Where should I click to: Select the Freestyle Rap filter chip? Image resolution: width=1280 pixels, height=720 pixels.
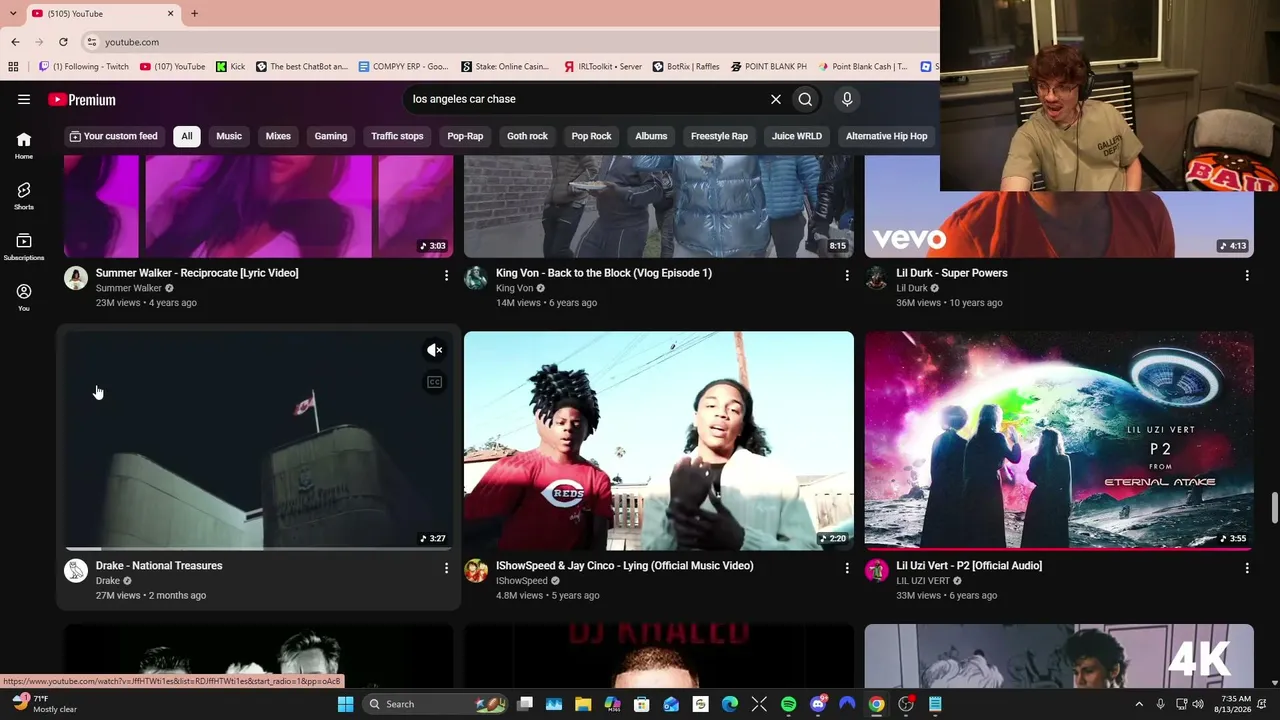tap(719, 136)
